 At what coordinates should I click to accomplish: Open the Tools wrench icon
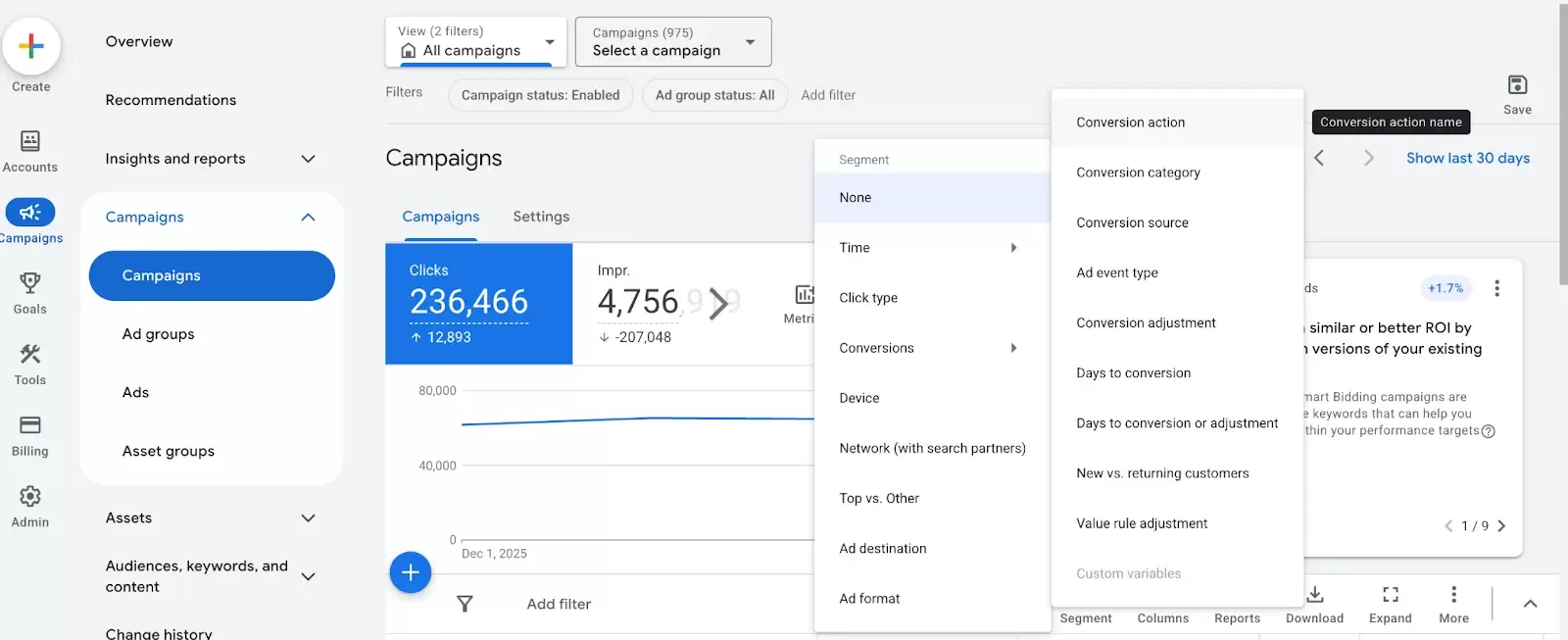click(30, 354)
